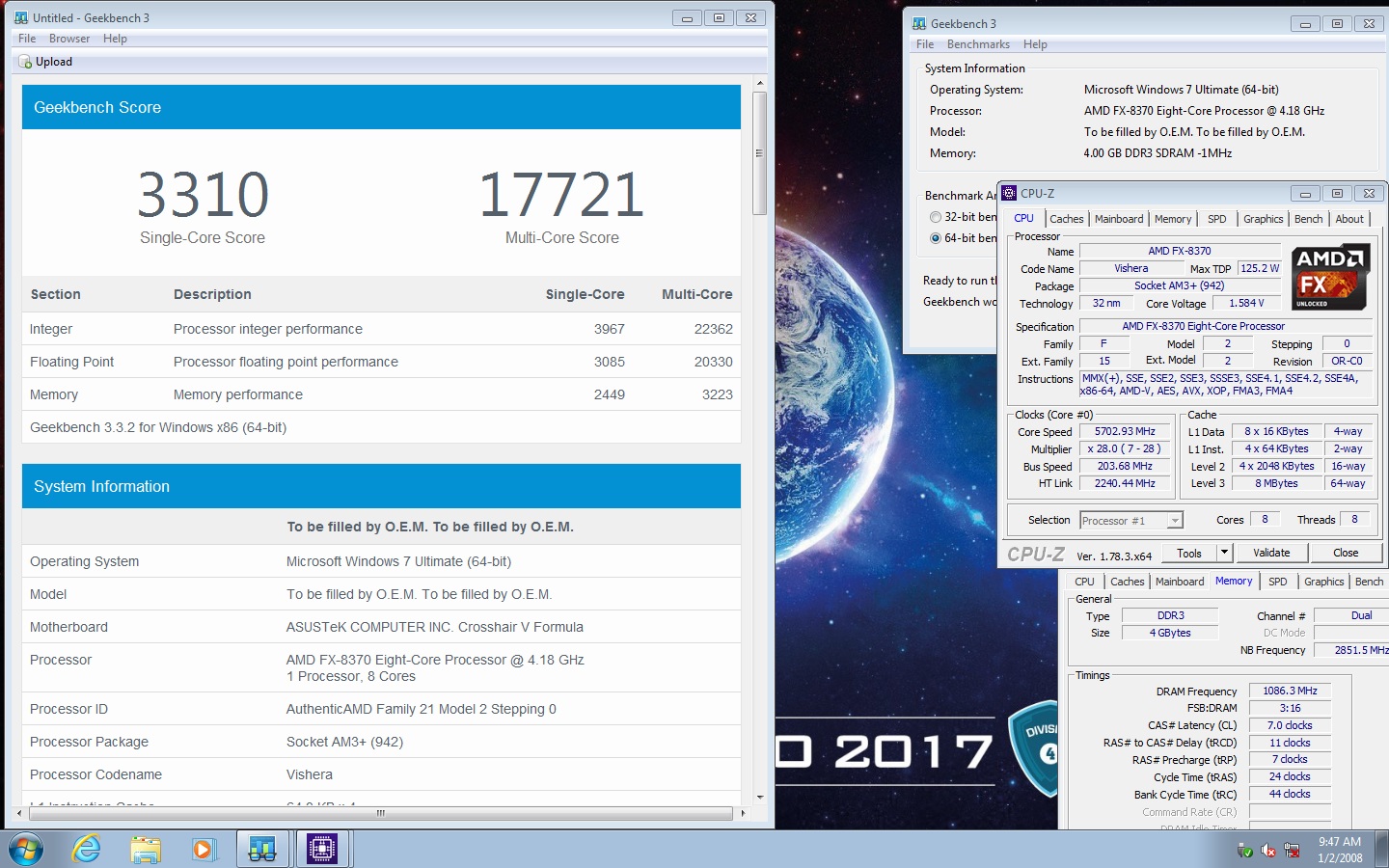Click the Floating Point single-core value 3085

tap(610, 362)
